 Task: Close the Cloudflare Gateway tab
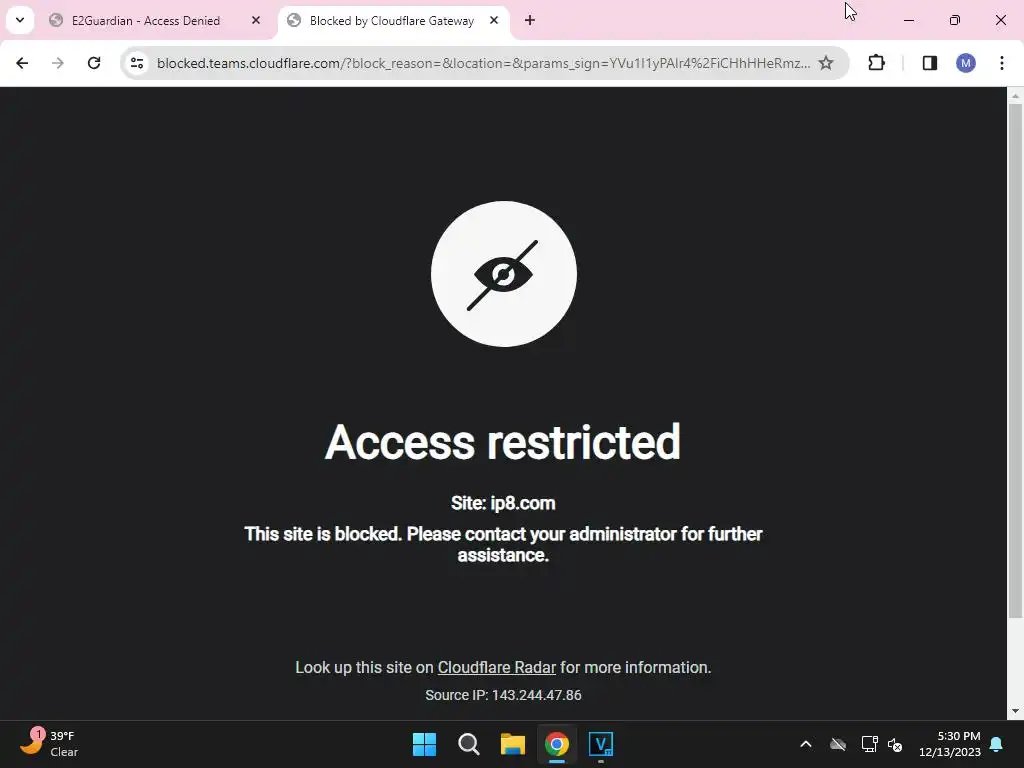(x=494, y=20)
